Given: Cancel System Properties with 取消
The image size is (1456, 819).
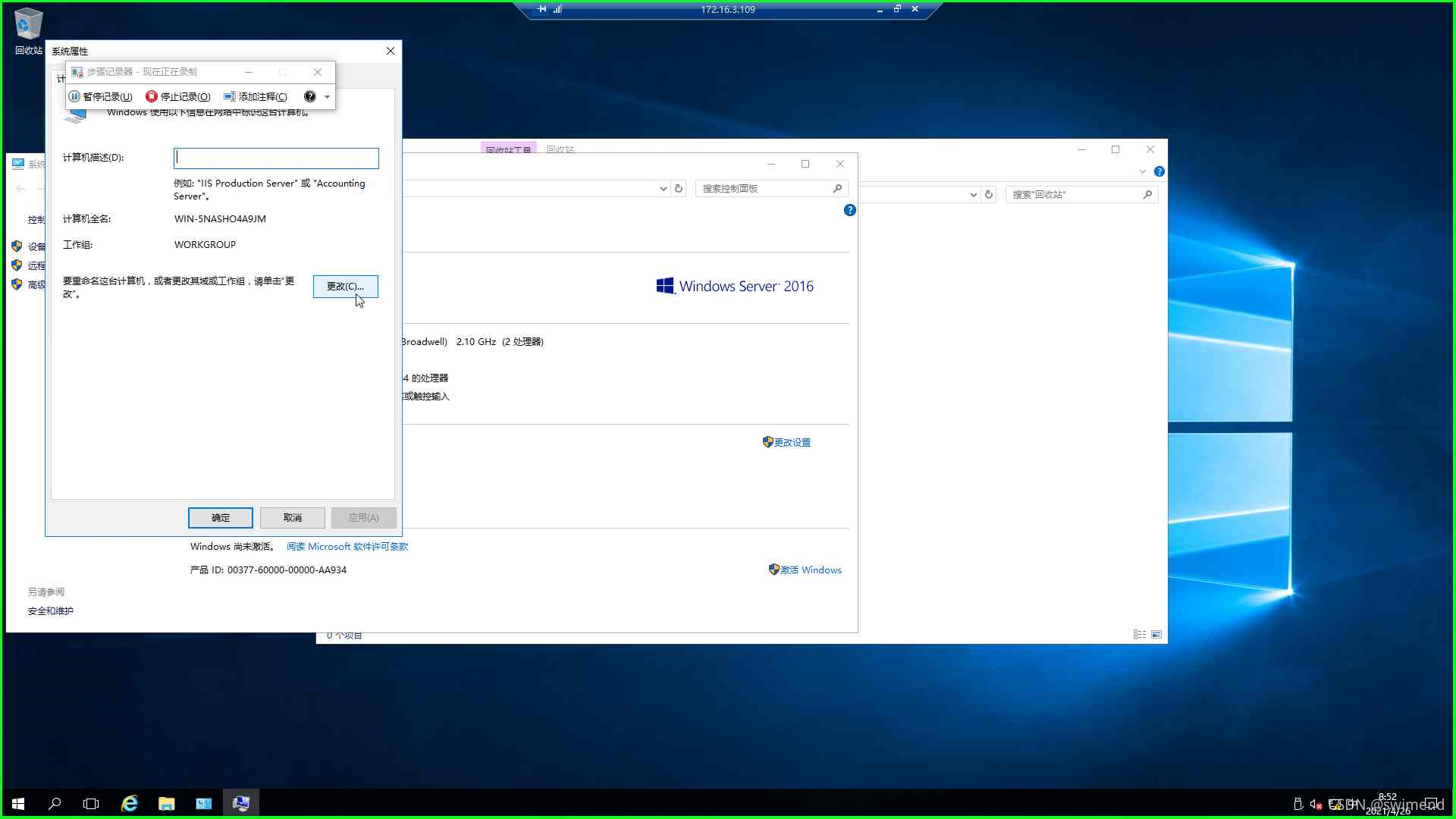Looking at the screenshot, I should click(293, 518).
